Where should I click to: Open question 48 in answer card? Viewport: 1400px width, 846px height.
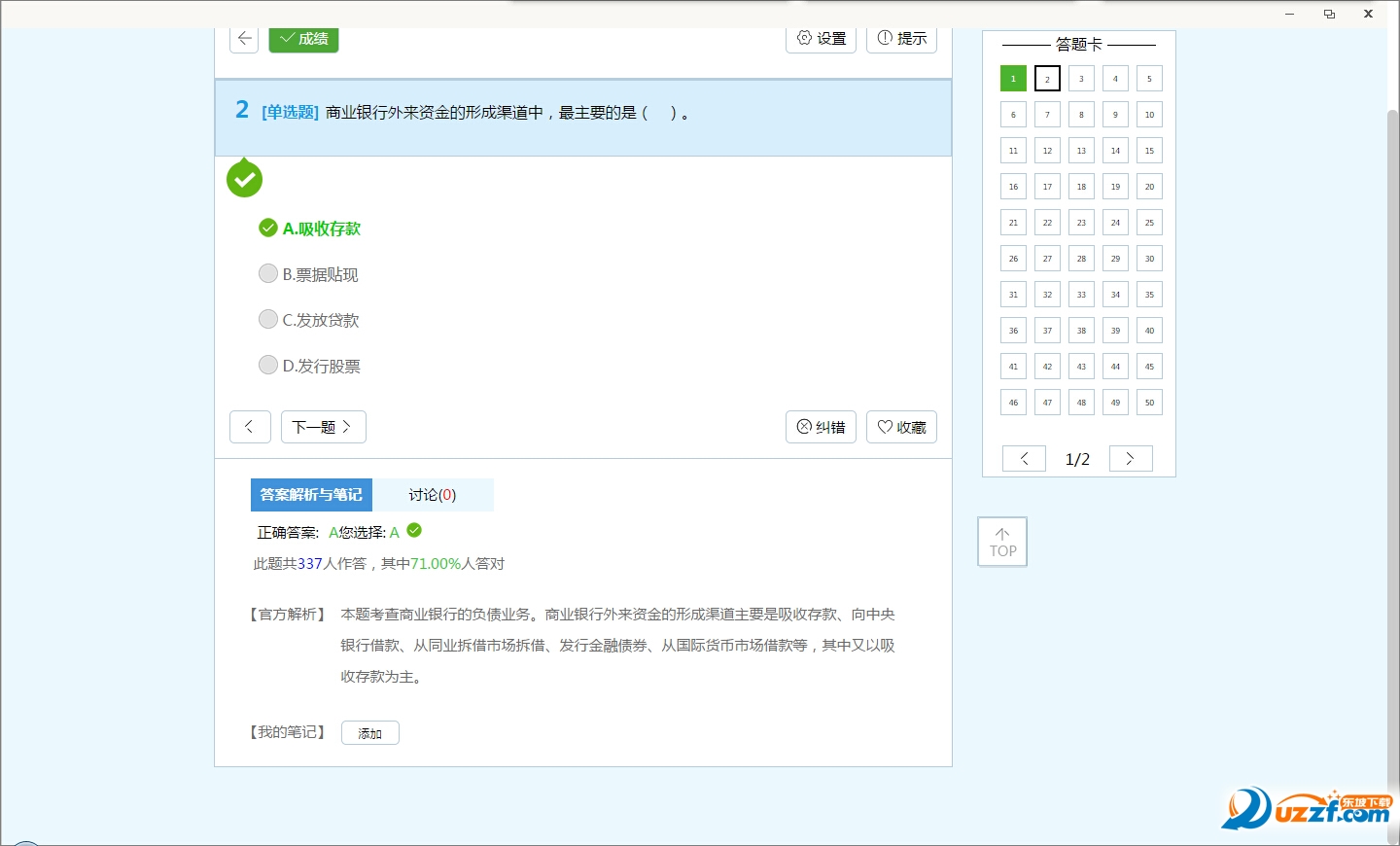click(x=1081, y=403)
